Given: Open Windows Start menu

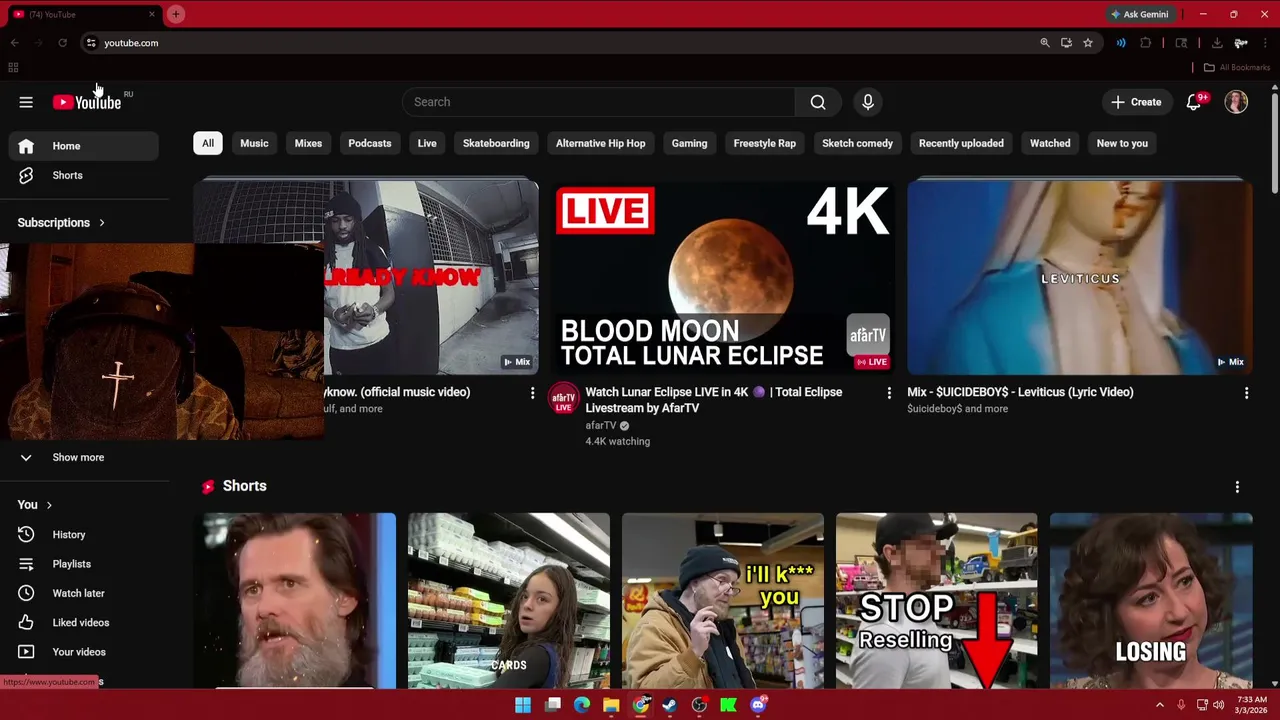Looking at the screenshot, I should click(523, 705).
